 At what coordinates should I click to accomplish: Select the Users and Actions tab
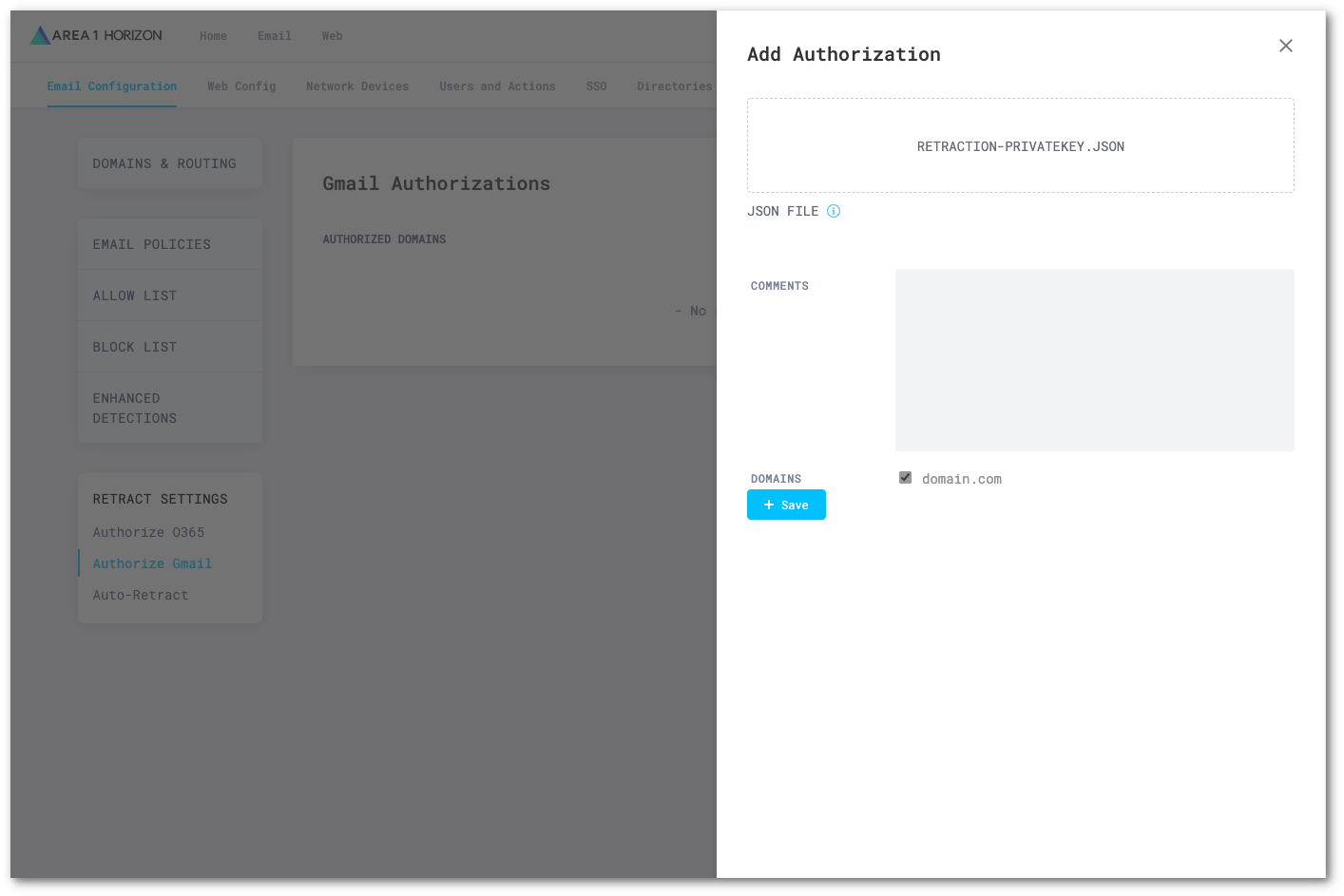(x=497, y=86)
